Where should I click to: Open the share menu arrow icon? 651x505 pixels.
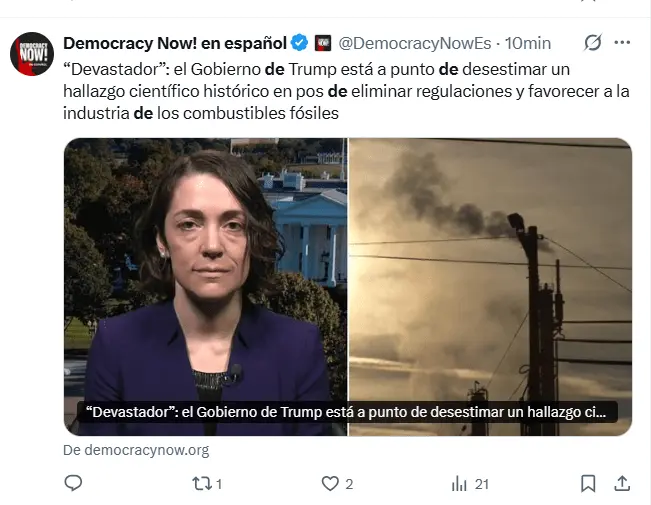(x=622, y=484)
